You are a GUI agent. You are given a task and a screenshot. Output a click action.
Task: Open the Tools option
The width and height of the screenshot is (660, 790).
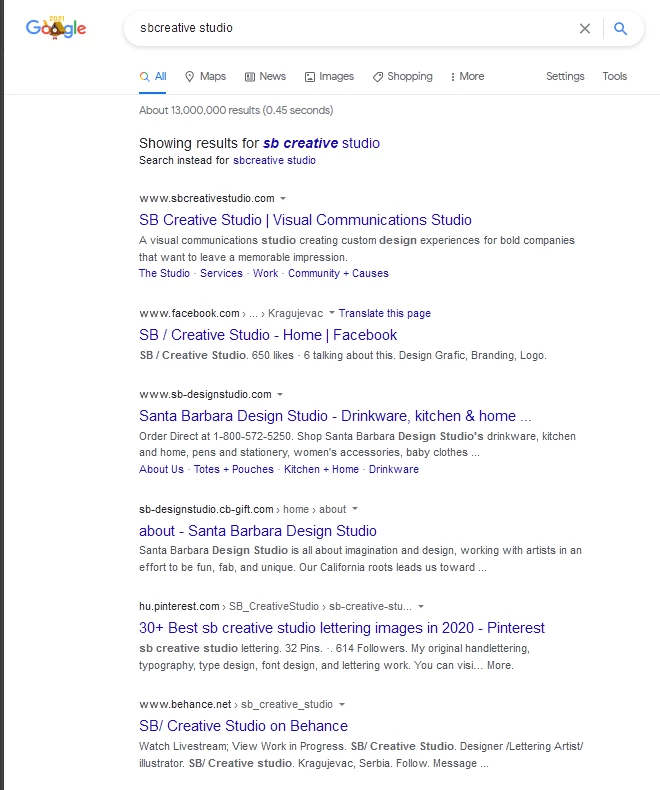click(x=615, y=77)
